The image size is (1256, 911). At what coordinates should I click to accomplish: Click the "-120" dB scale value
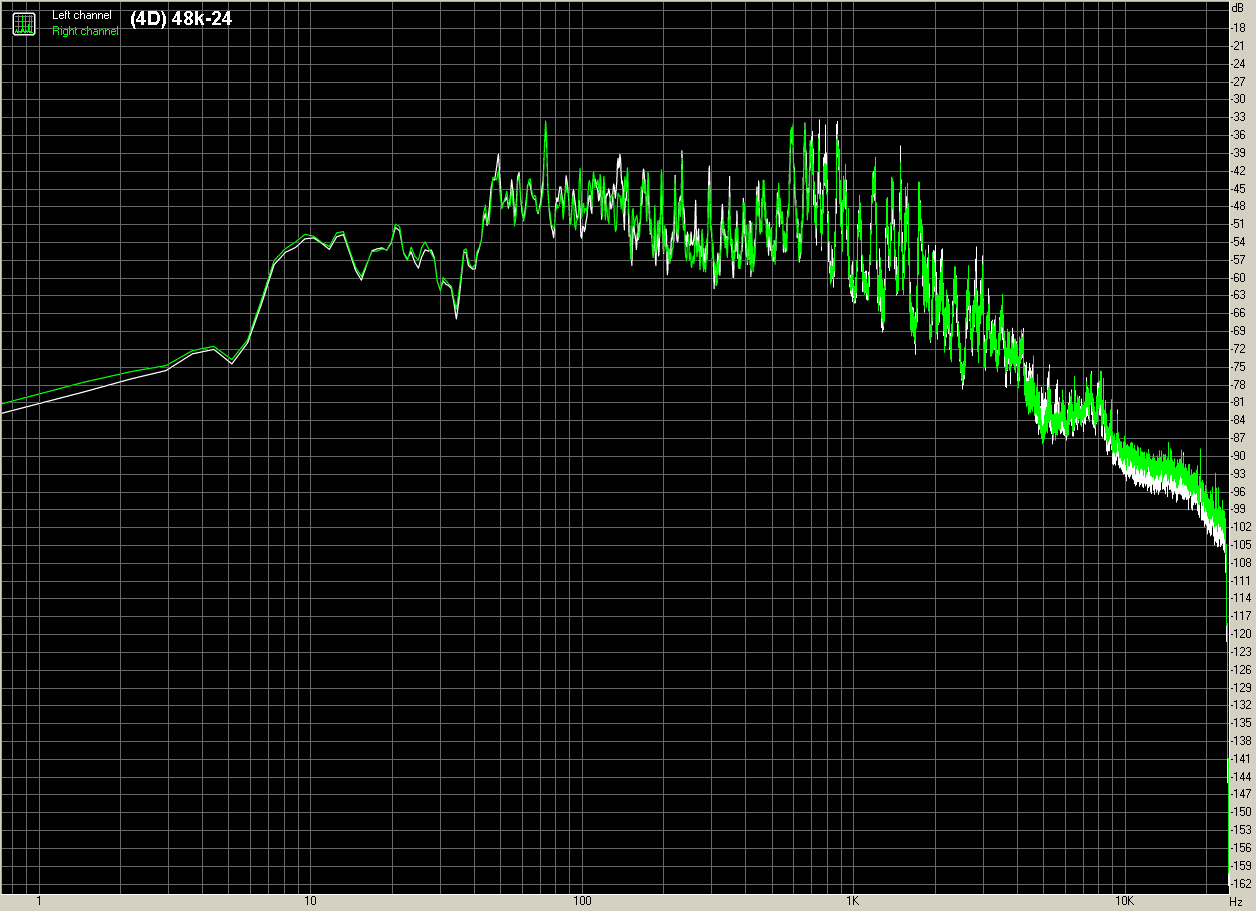click(x=1240, y=633)
